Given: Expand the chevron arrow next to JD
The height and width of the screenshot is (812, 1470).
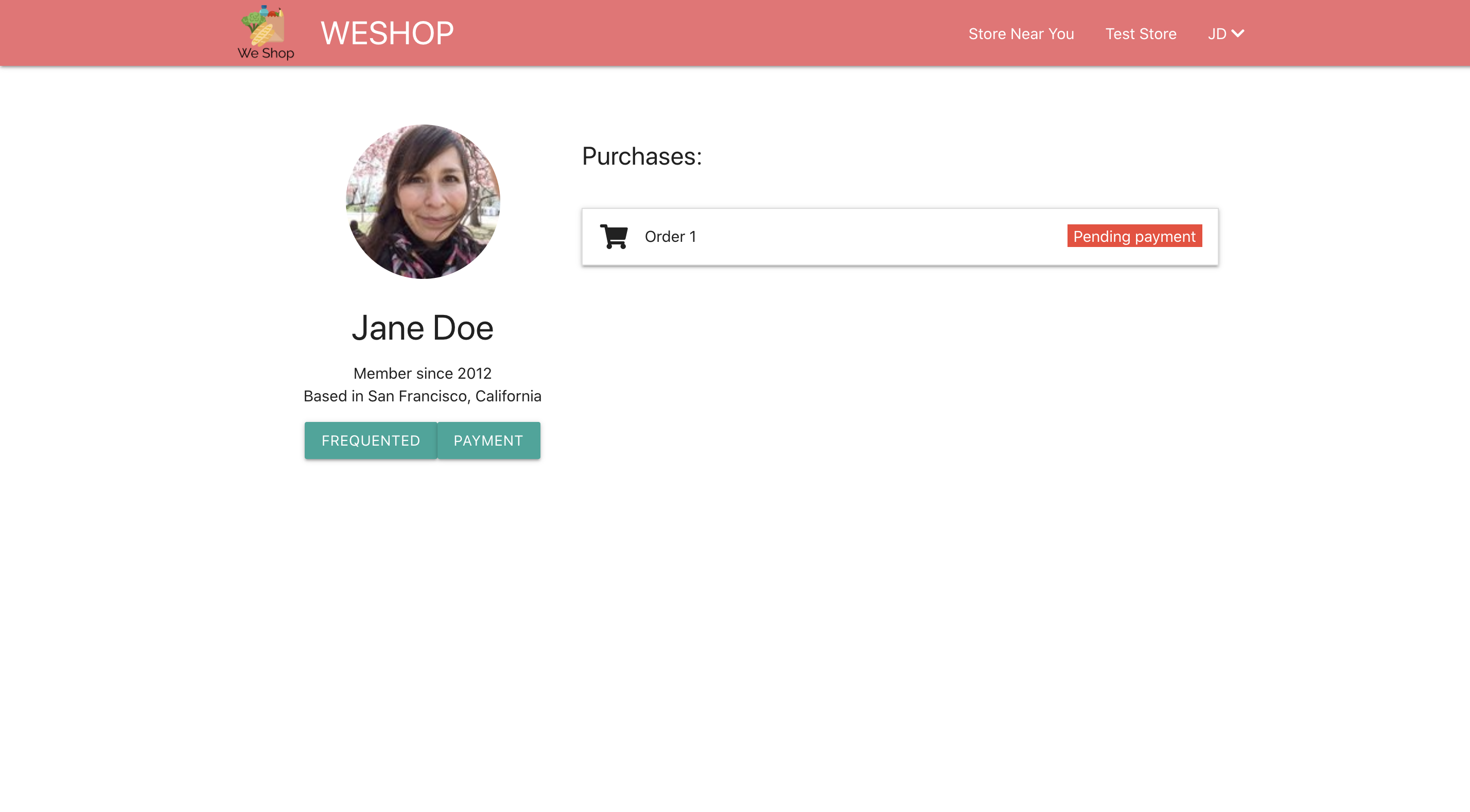Looking at the screenshot, I should pyautogui.click(x=1238, y=33).
